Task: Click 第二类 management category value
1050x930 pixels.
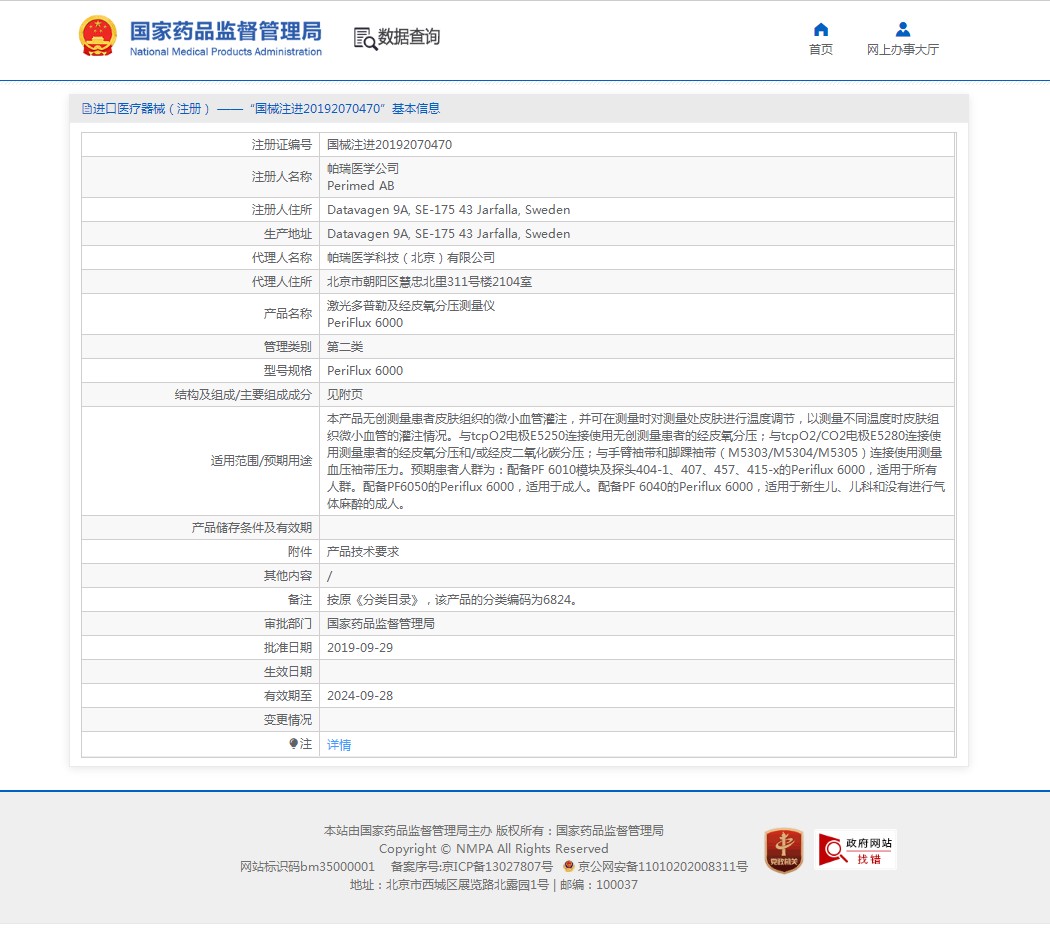Action: 345,347
